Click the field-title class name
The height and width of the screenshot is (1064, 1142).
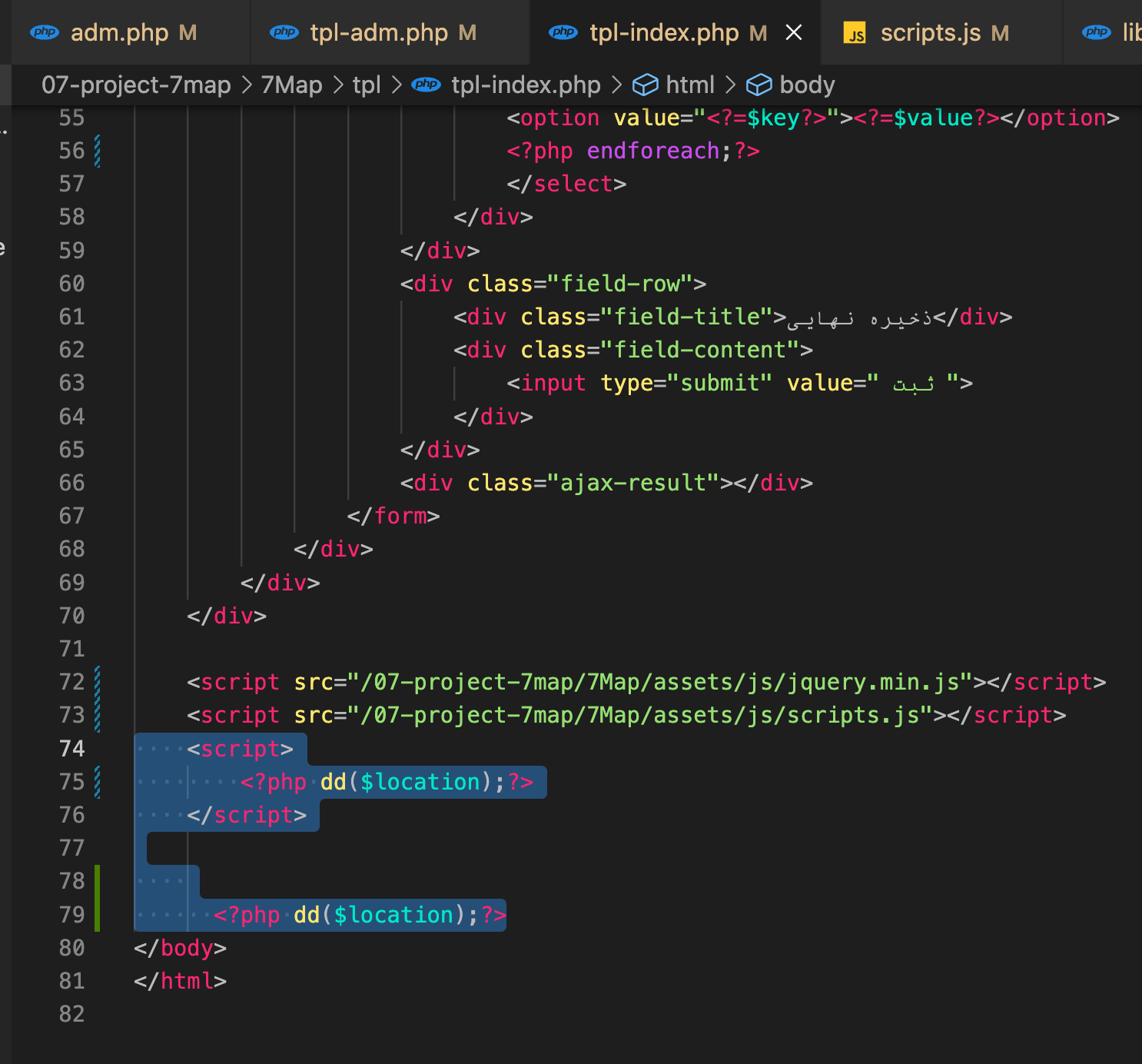687,317
